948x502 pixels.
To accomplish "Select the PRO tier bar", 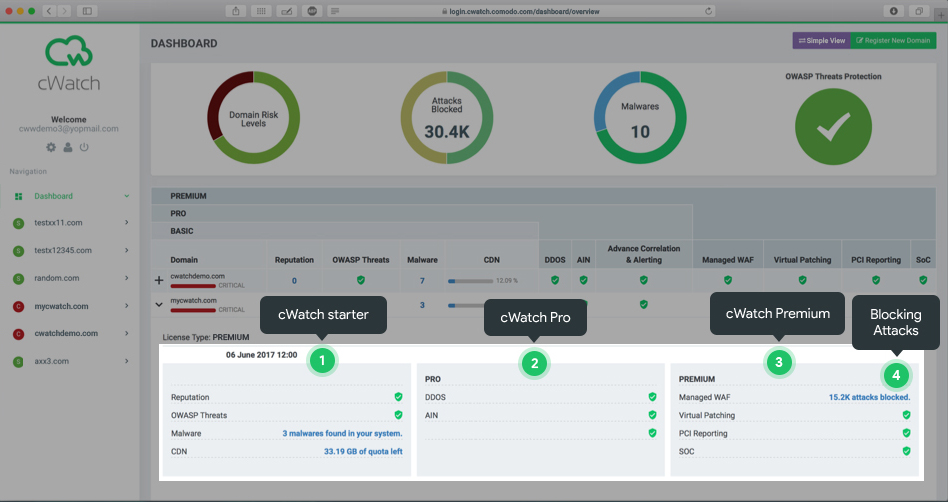I will [422, 214].
